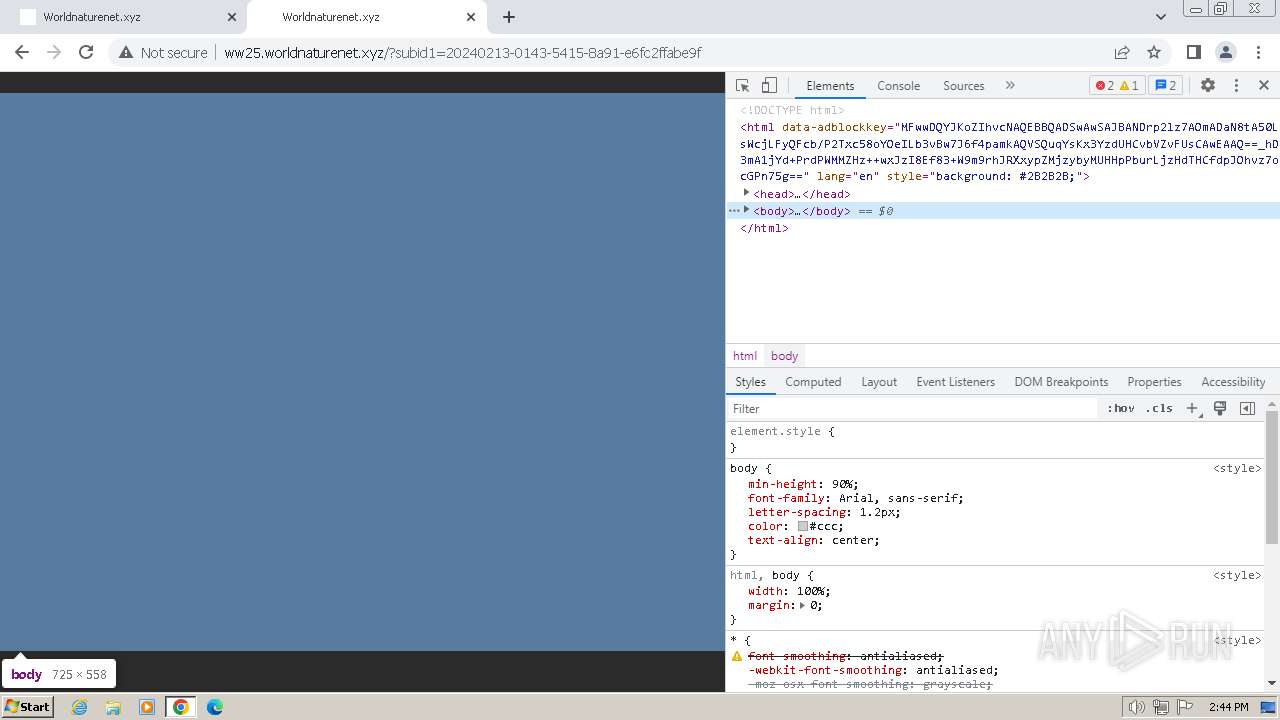The height and width of the screenshot is (720, 1280).
Task: Click the browser forward arrow
Action: pyautogui.click(x=54, y=52)
